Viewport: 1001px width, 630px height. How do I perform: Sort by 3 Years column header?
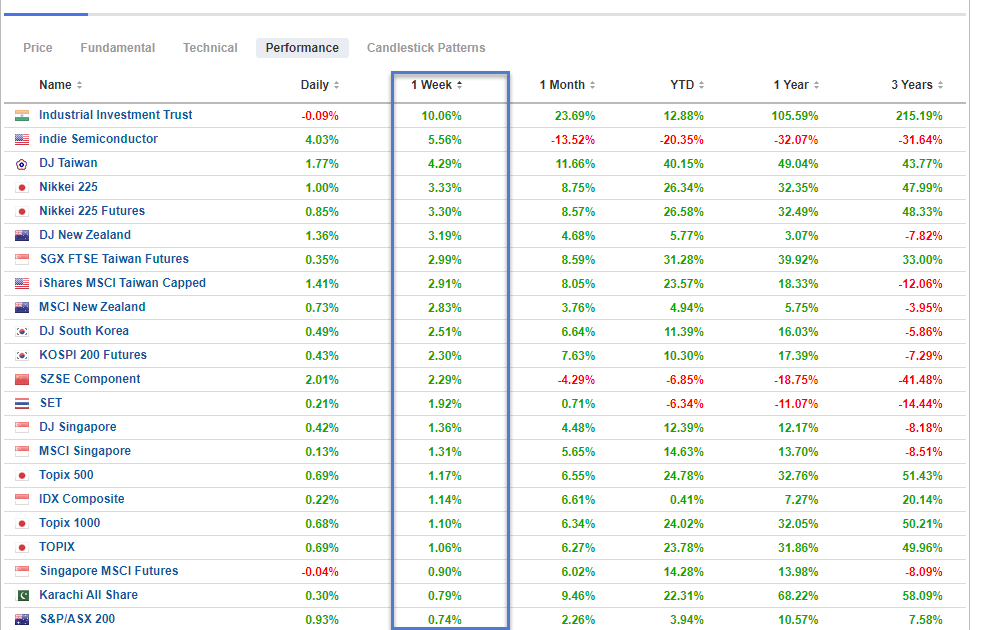[x=917, y=85]
